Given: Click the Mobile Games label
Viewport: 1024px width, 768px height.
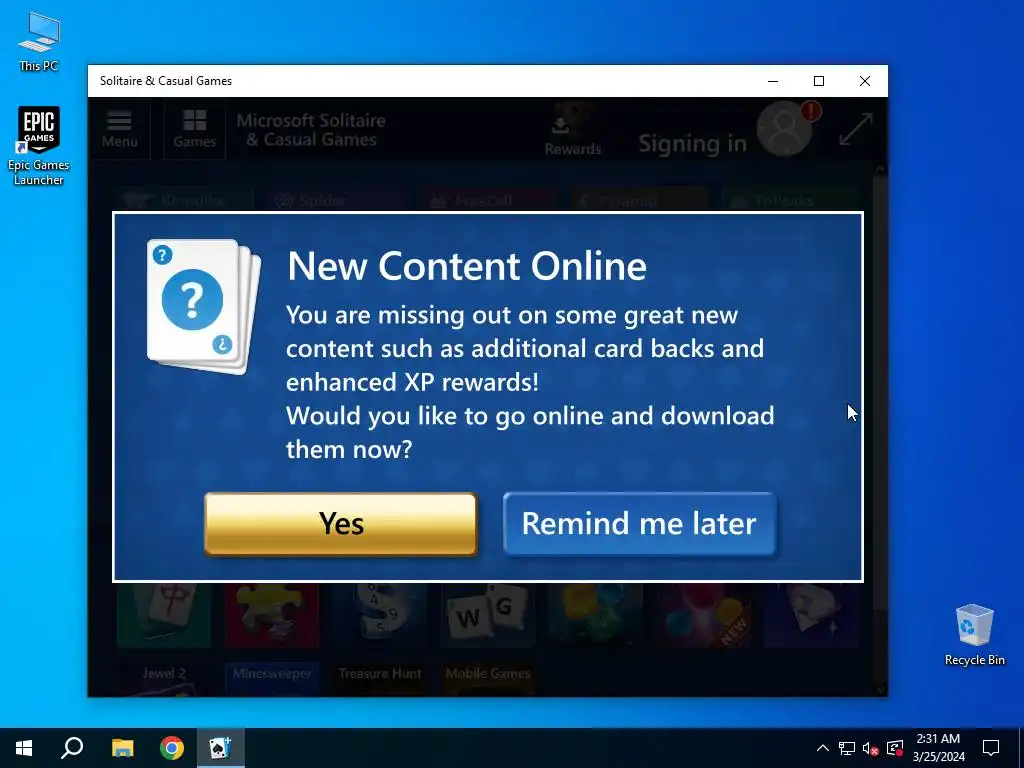Looking at the screenshot, I should [488, 673].
